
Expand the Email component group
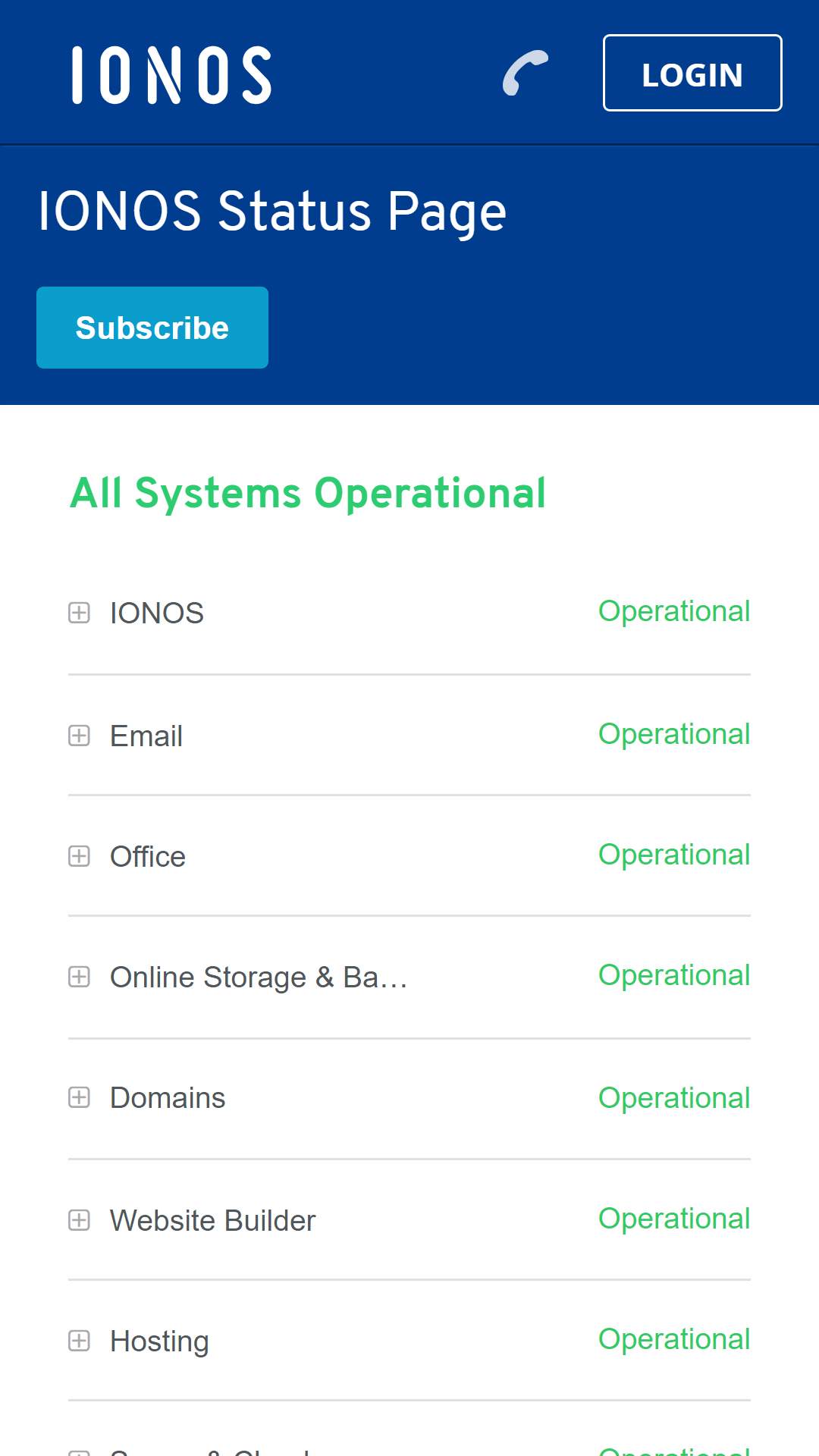79,736
